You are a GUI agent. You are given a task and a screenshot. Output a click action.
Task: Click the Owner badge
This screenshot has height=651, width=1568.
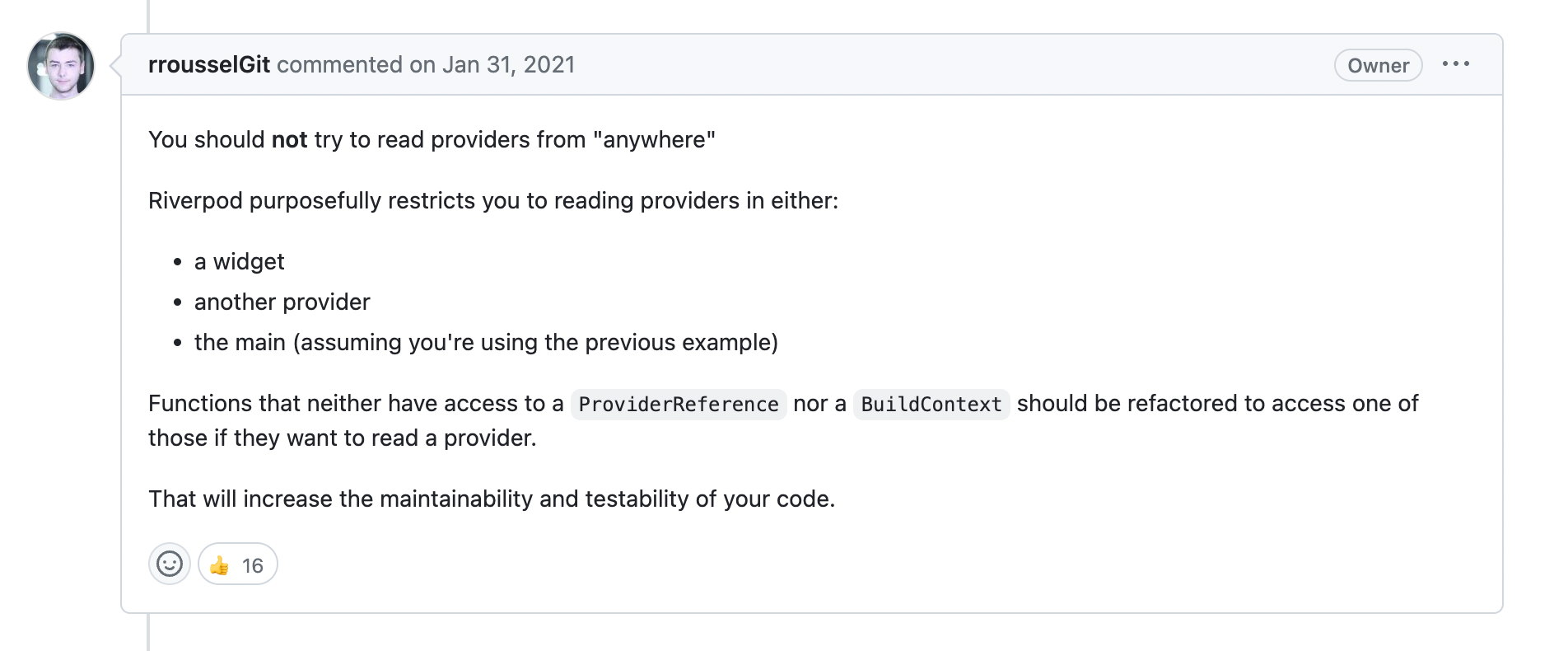pyautogui.click(x=1378, y=65)
